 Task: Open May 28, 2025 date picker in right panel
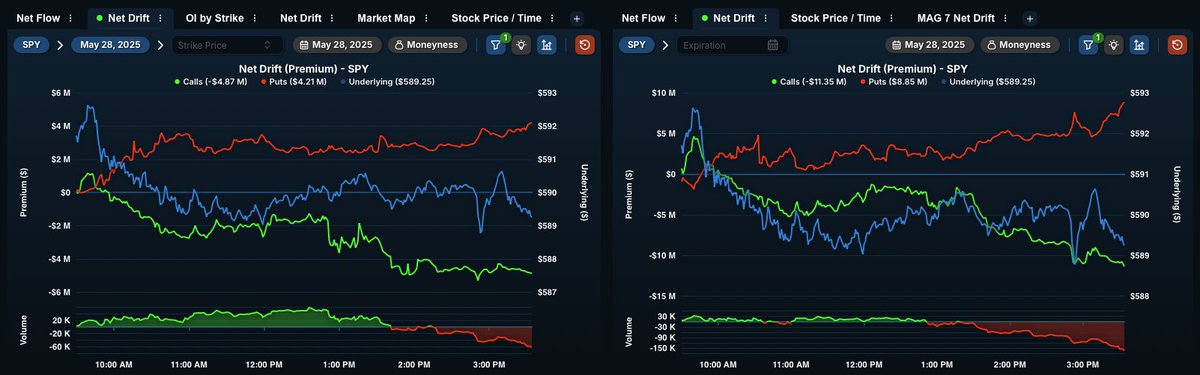point(931,45)
